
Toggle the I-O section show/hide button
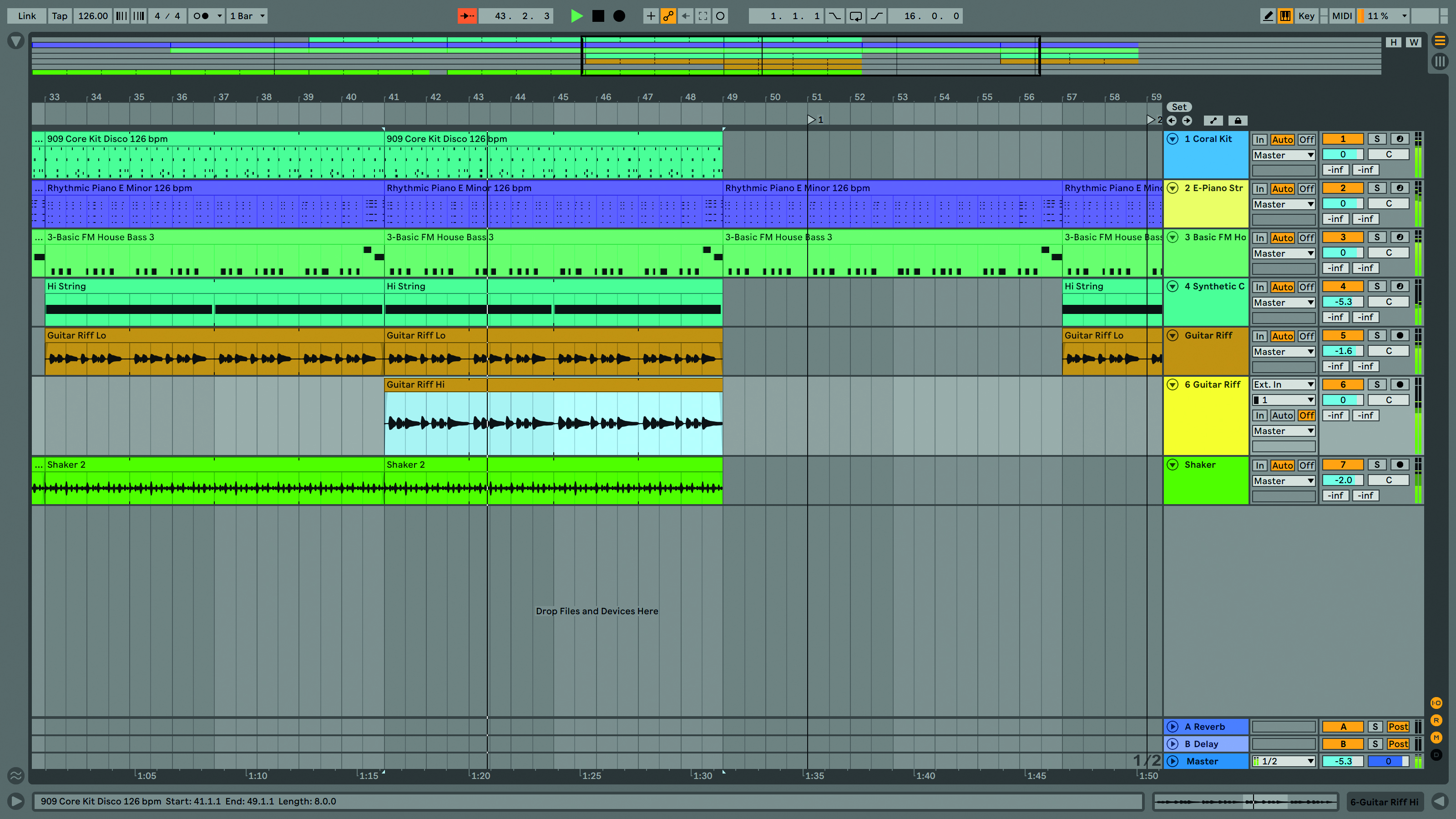click(1436, 703)
